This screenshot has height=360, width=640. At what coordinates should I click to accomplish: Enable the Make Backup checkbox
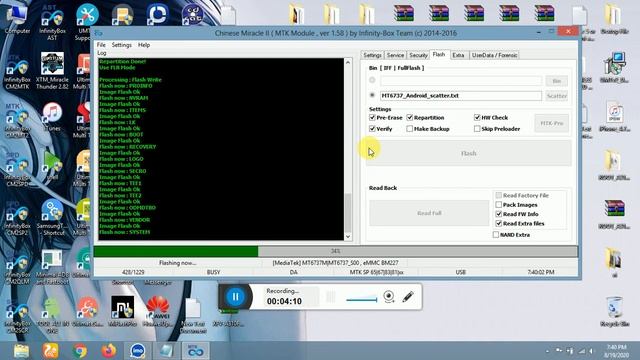tap(410, 129)
